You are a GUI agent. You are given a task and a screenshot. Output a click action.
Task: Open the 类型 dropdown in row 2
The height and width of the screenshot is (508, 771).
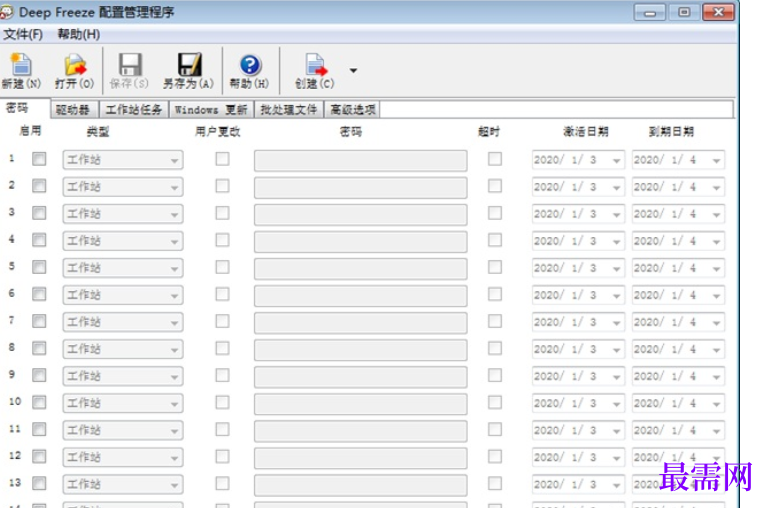coord(123,187)
